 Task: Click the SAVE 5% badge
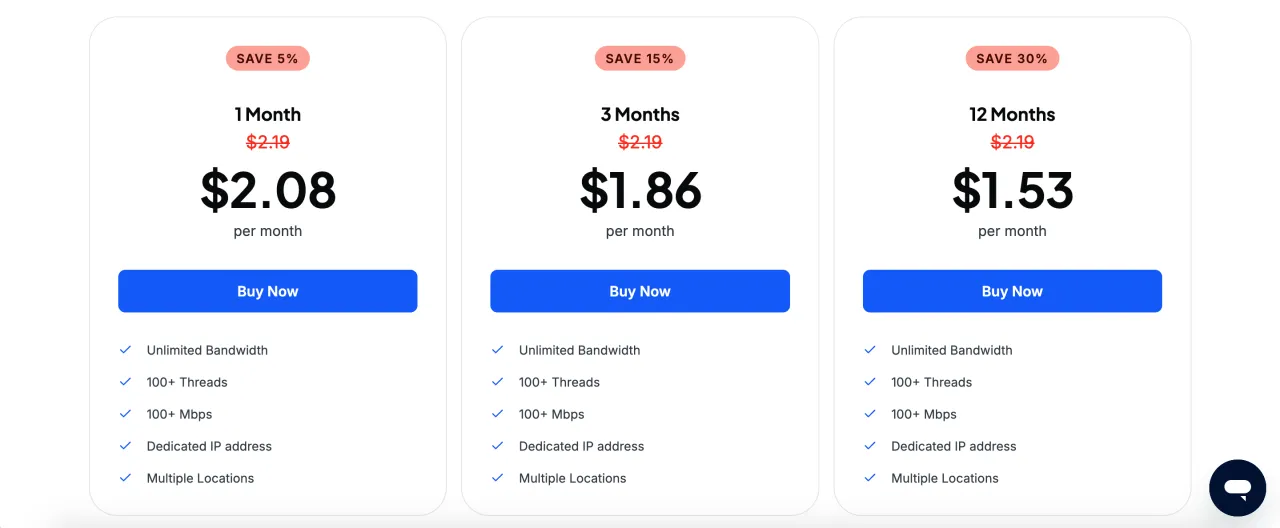[267, 58]
